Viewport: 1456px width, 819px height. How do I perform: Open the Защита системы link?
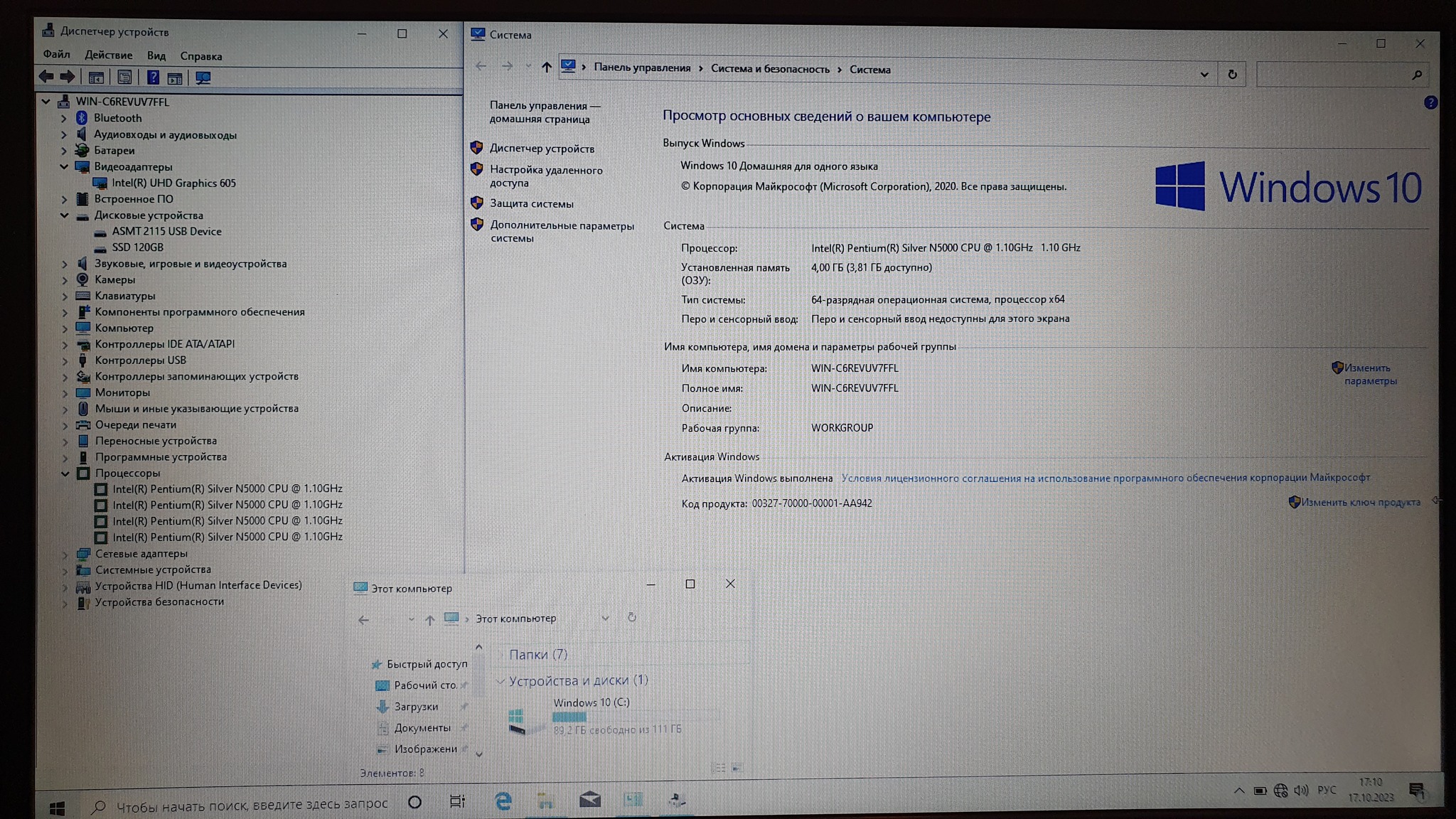[x=531, y=203]
